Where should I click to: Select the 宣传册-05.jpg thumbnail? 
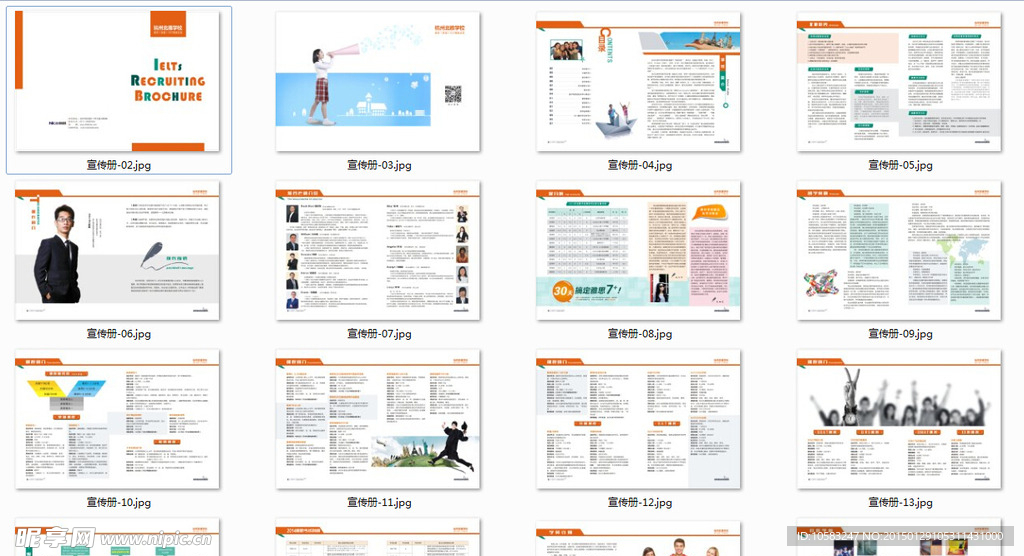tap(899, 81)
